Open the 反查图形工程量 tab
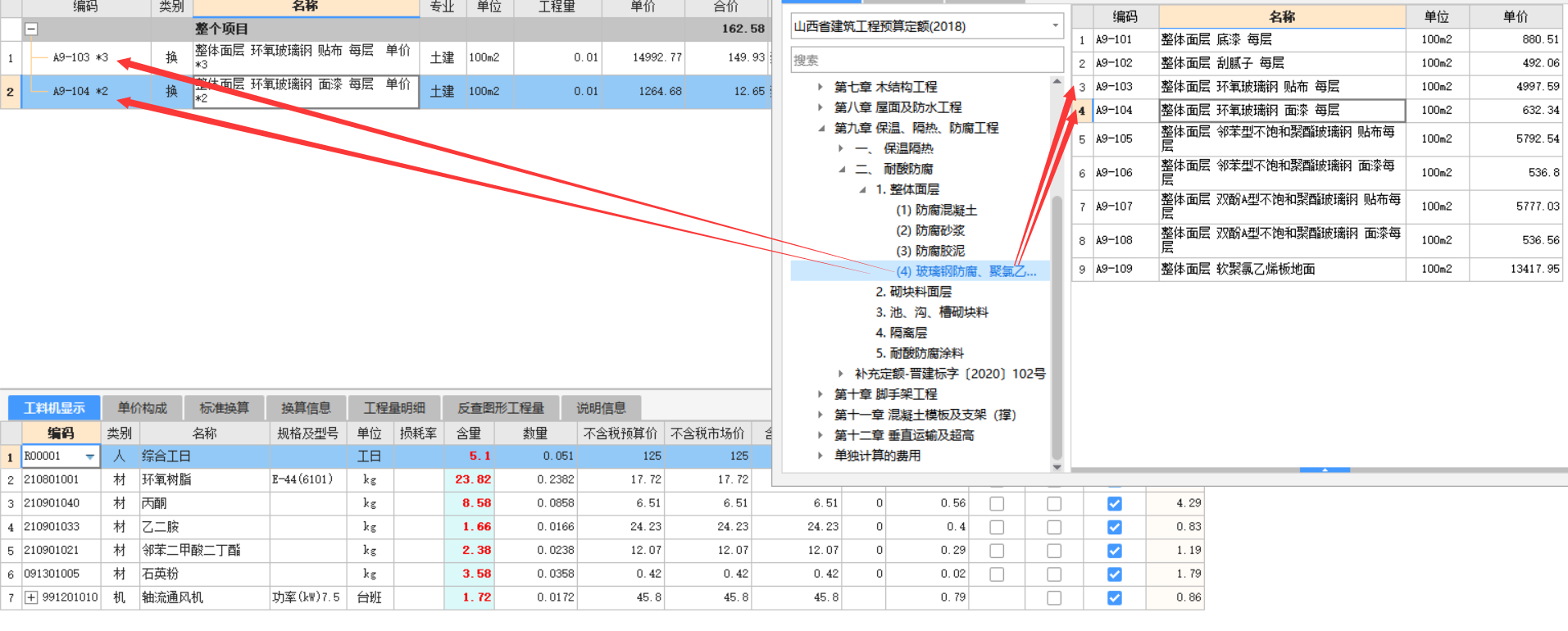This screenshot has height=631, width=1568. (501, 408)
